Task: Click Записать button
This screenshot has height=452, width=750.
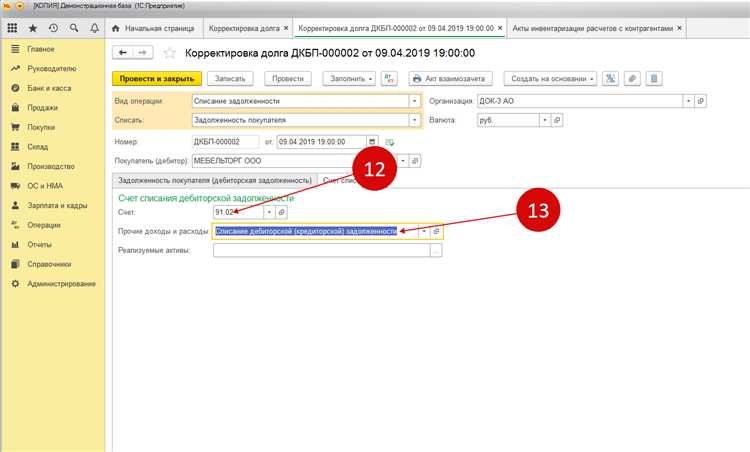Action: pos(230,78)
